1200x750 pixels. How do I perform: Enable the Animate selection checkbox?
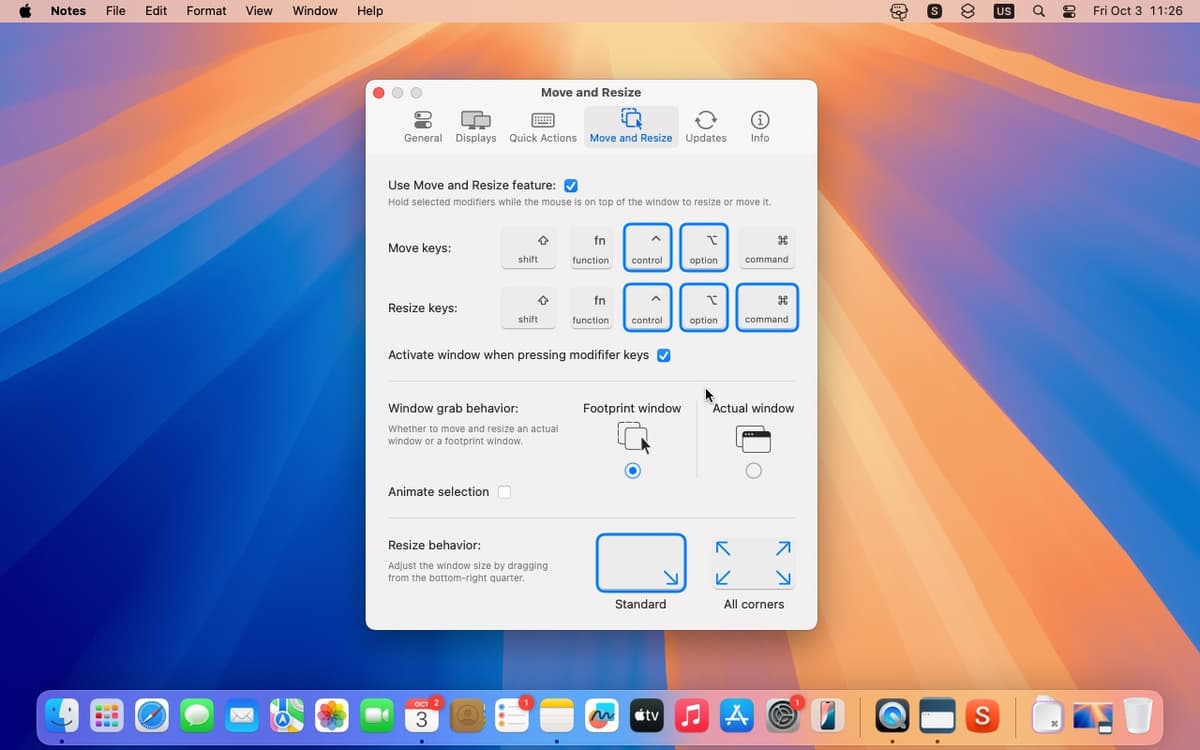(x=504, y=492)
